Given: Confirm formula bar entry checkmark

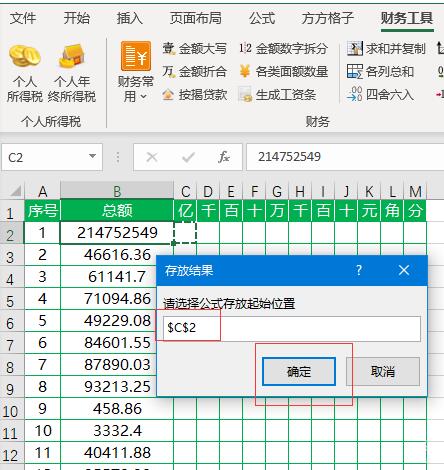Looking at the screenshot, I should (x=189, y=157).
